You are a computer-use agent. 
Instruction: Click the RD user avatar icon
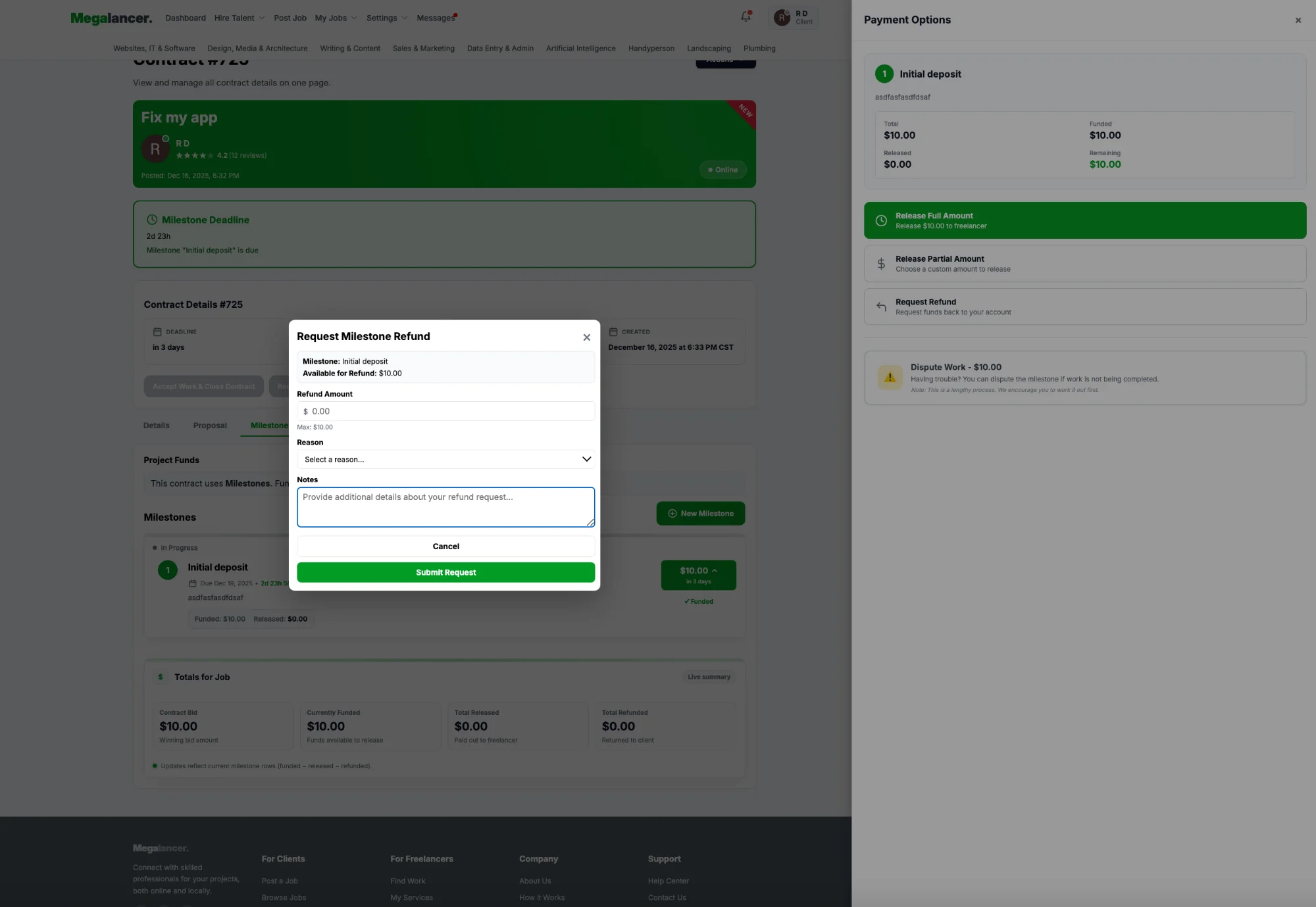782,18
